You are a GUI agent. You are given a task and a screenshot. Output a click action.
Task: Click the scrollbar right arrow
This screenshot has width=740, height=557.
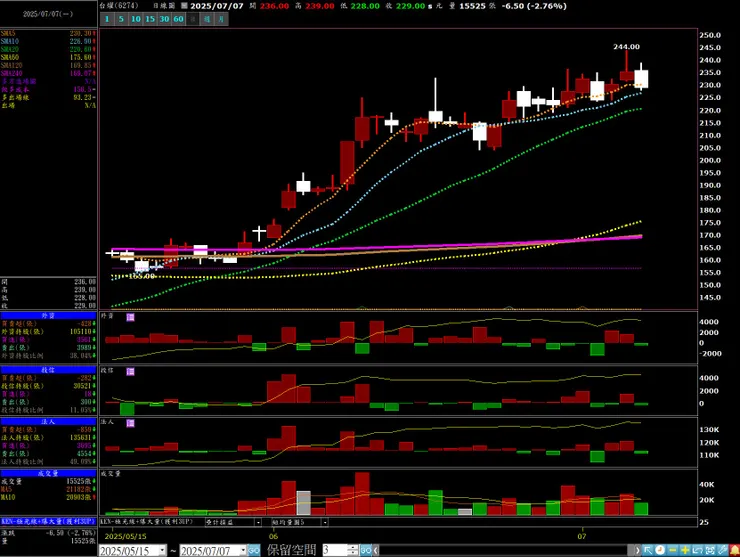(638, 550)
